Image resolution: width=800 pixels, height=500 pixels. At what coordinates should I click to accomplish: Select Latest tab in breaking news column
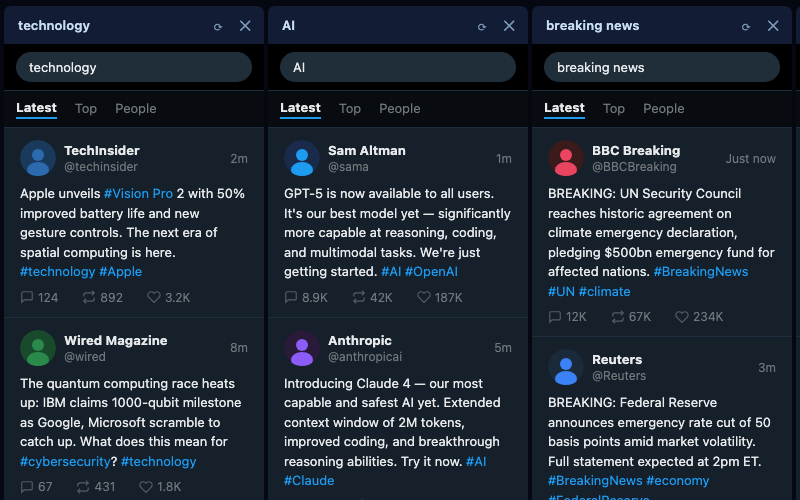tap(564, 109)
